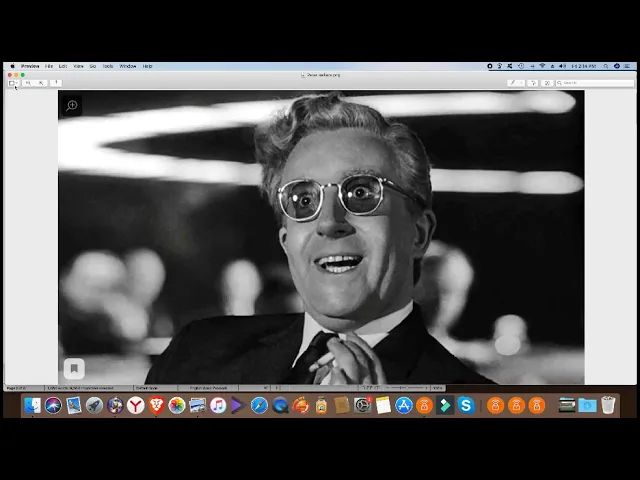Screen dimensions: 640x480
Task: Click the Share toolbar button
Action: (56, 83)
